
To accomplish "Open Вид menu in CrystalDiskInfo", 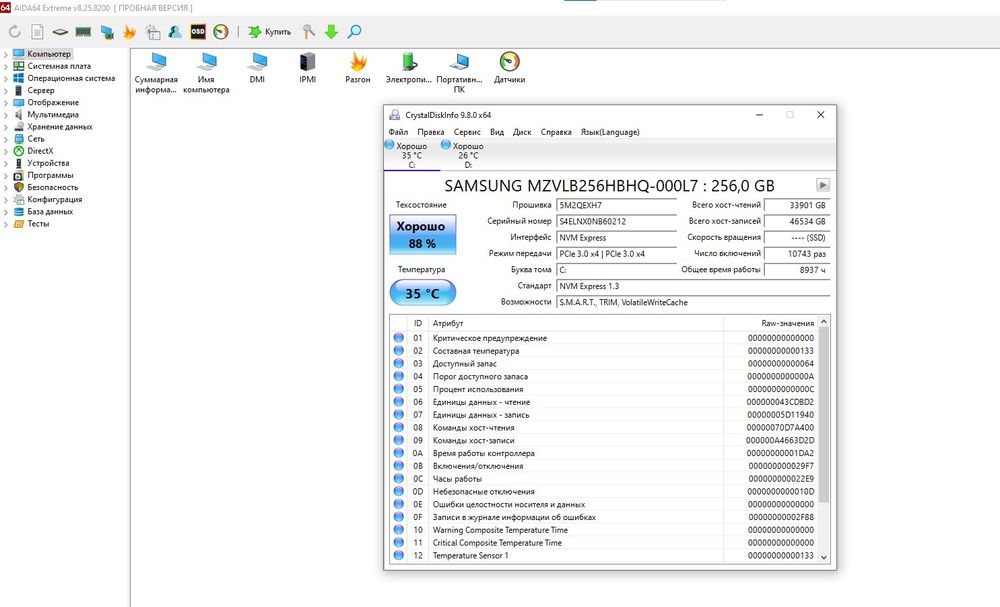I will pos(497,132).
